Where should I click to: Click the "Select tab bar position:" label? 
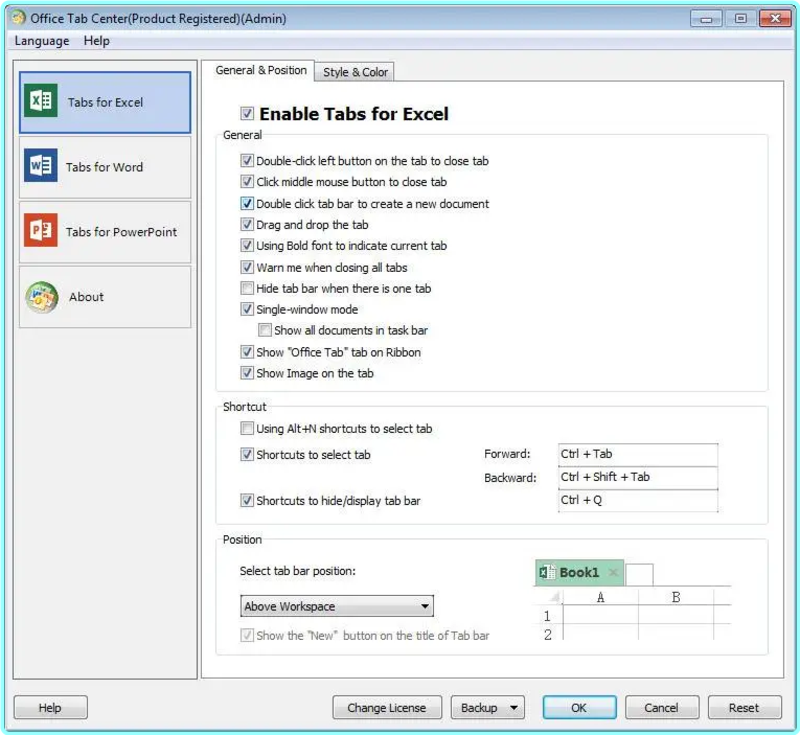click(x=297, y=571)
